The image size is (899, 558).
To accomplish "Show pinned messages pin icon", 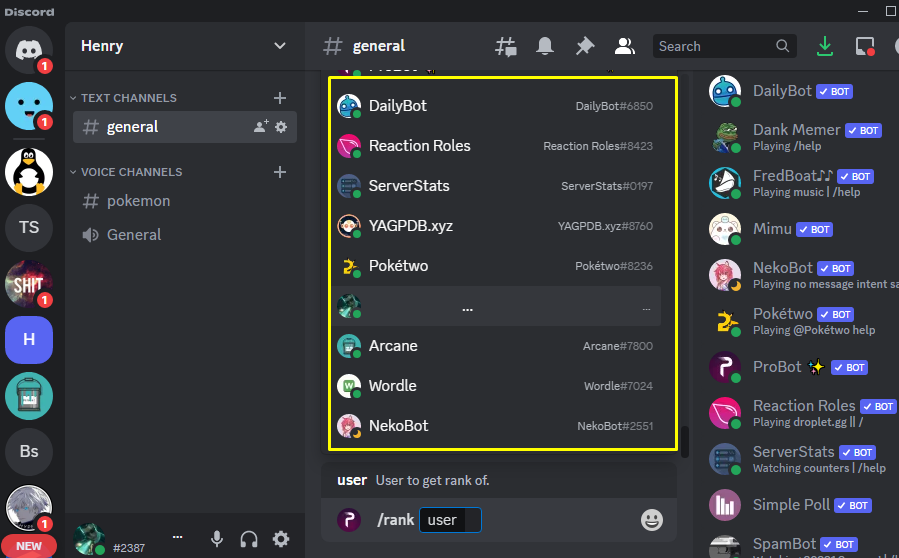I will tap(585, 46).
